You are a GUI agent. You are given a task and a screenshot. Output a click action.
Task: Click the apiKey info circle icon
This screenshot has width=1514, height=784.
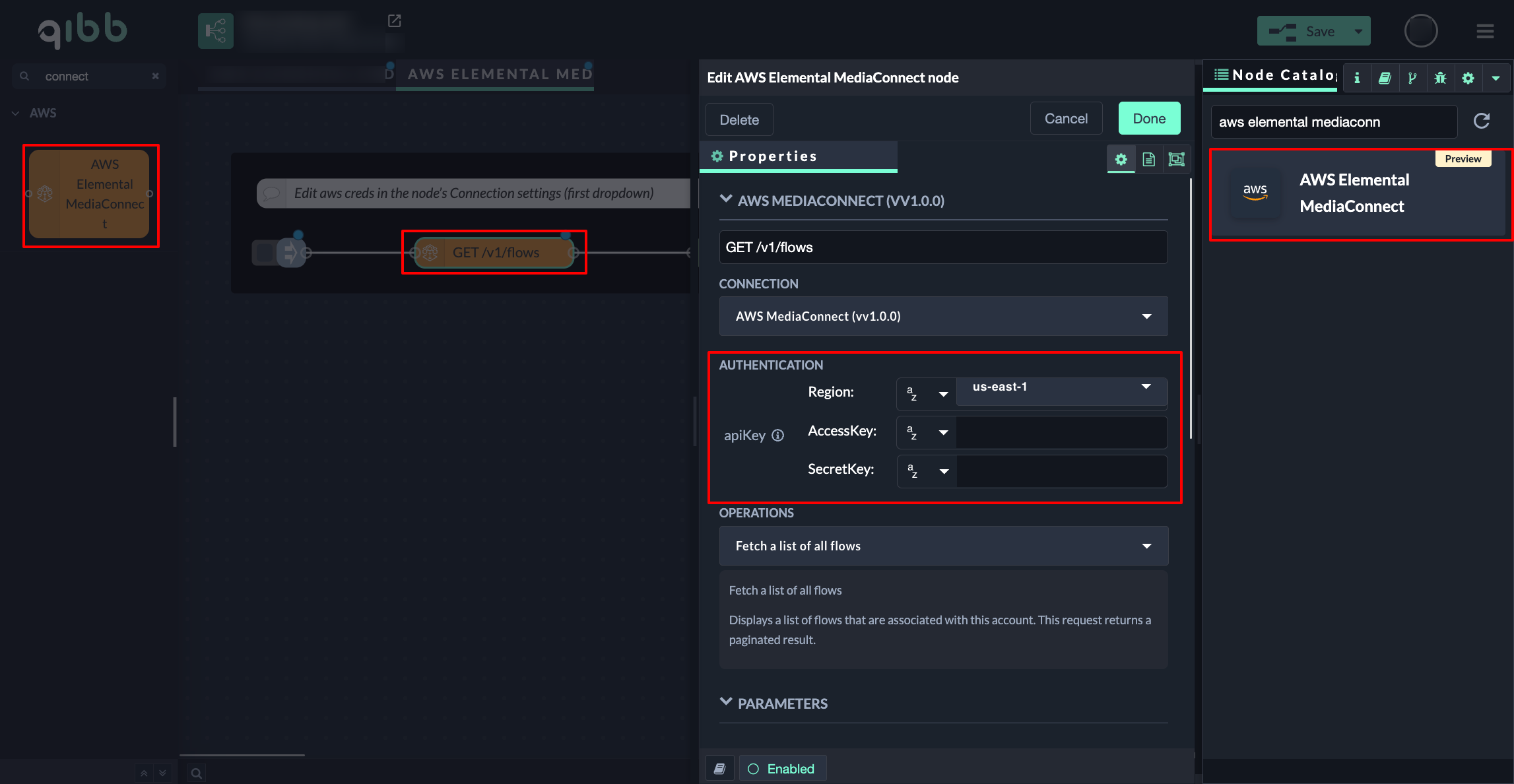pos(778,435)
